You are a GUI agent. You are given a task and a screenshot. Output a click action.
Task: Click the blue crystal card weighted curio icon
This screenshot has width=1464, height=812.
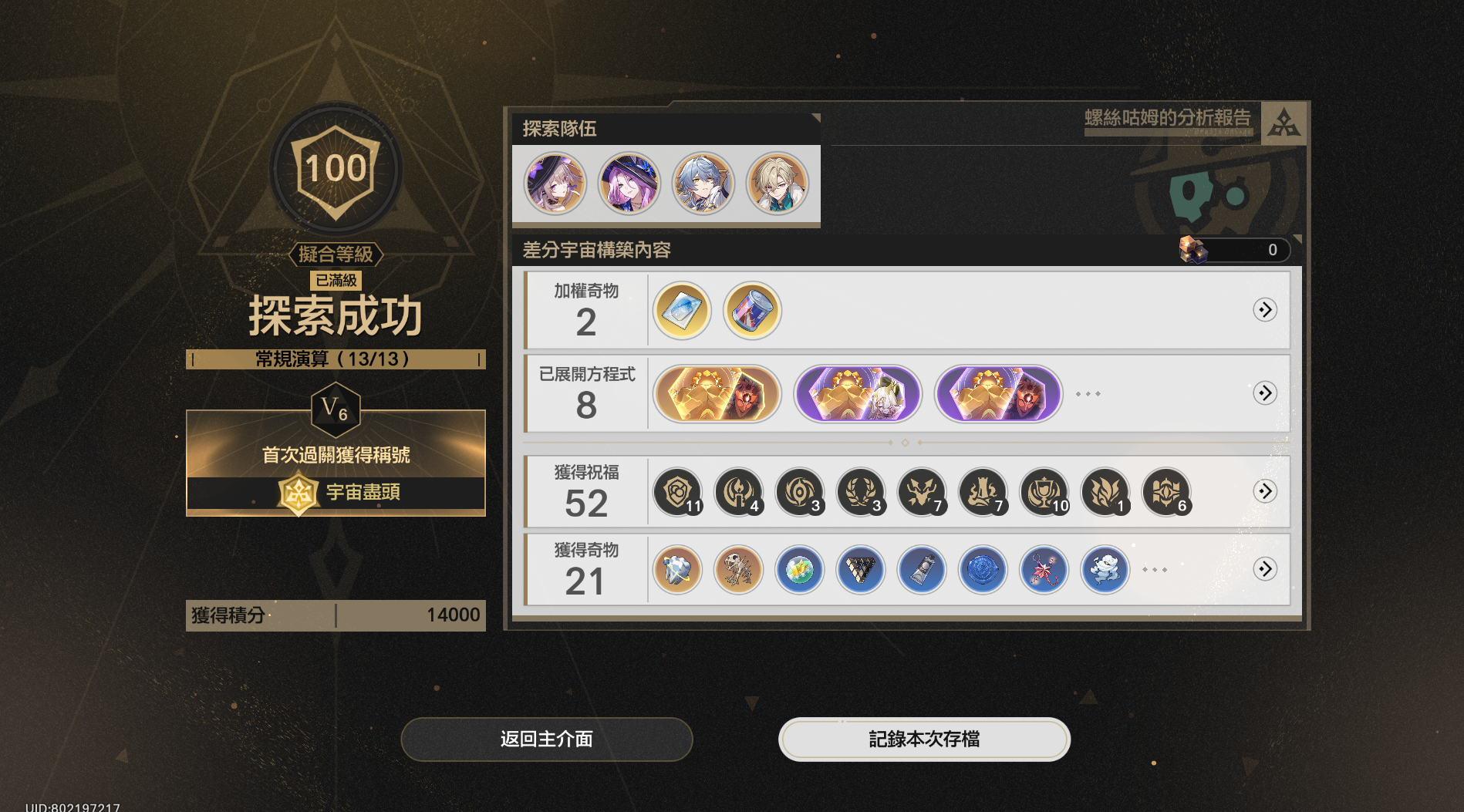click(682, 311)
